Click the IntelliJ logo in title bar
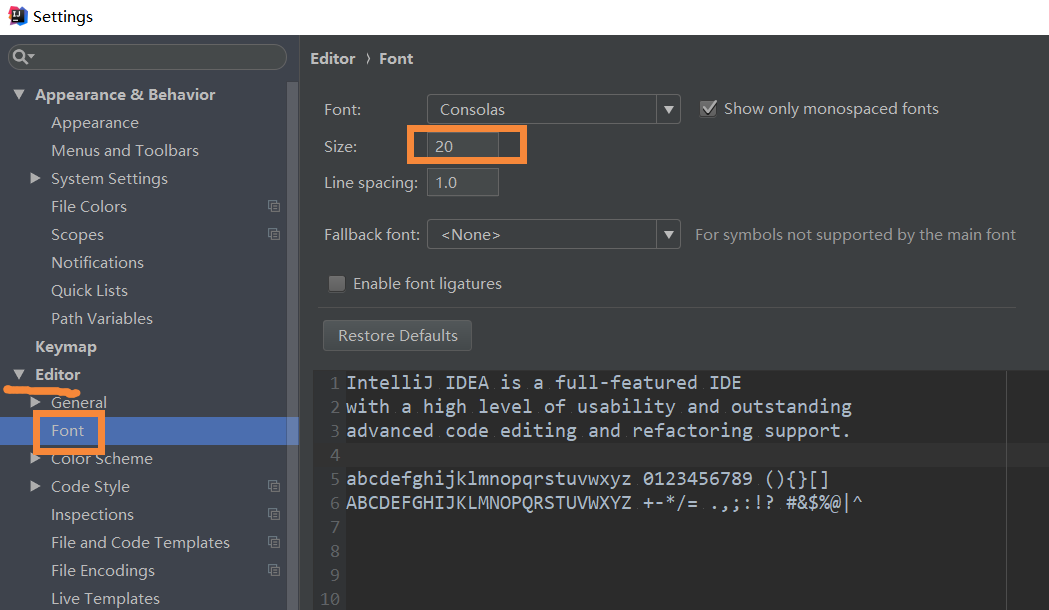Viewport: 1049px width, 610px height. [18, 16]
